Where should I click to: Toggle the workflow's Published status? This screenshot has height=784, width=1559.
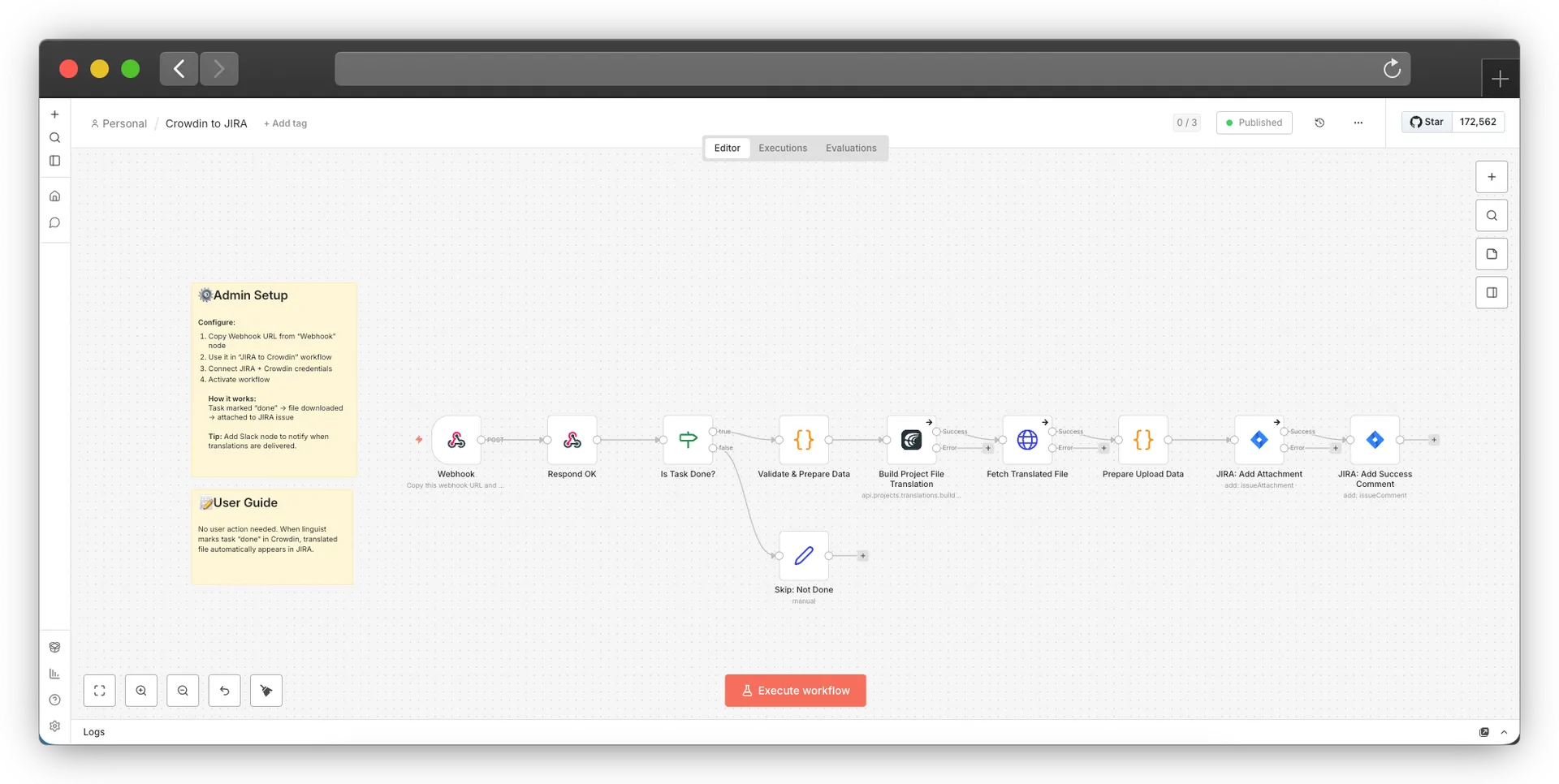(x=1254, y=123)
